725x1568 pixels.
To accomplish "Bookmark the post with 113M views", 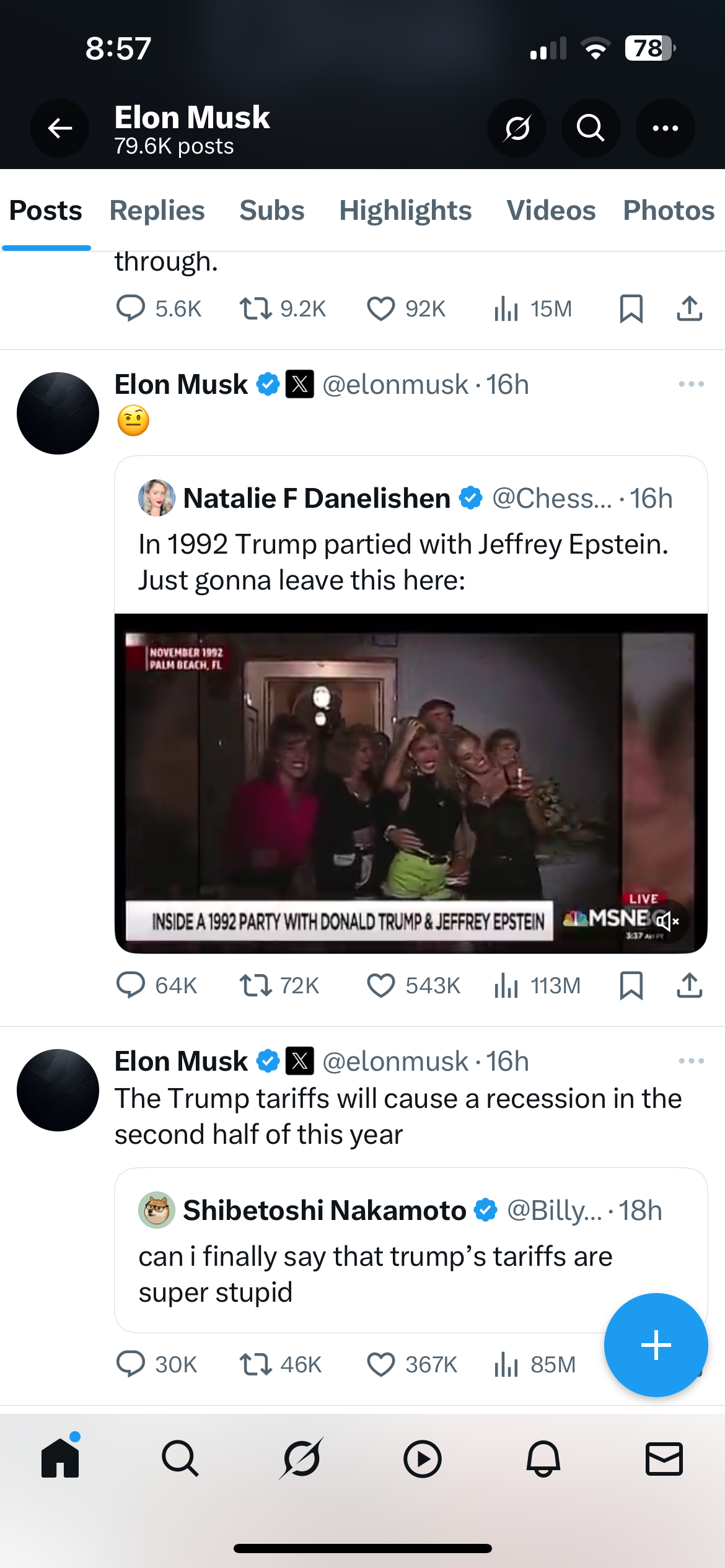I will pos(631,985).
